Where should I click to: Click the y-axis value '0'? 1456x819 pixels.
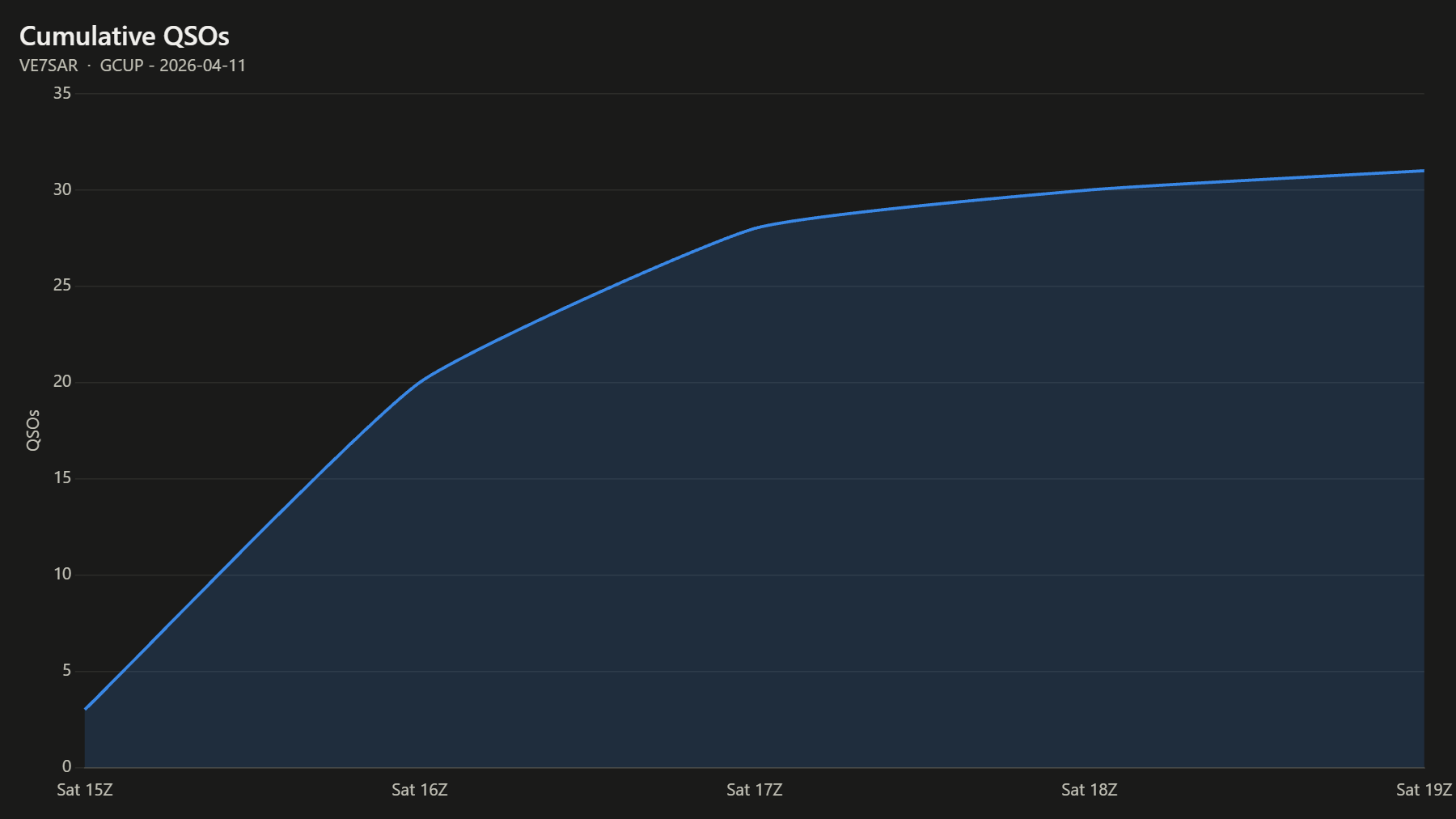(67, 766)
